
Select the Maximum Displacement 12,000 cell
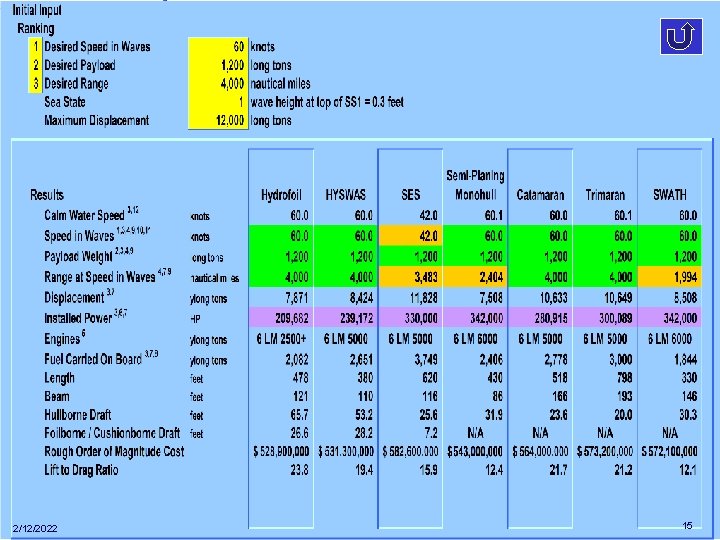click(x=218, y=120)
